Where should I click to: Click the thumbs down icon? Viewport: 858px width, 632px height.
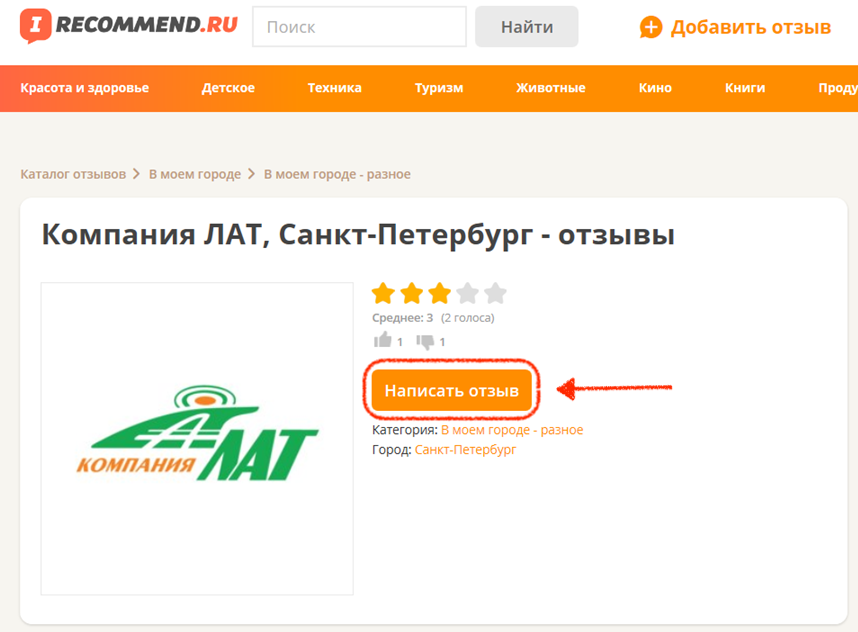tap(425, 341)
